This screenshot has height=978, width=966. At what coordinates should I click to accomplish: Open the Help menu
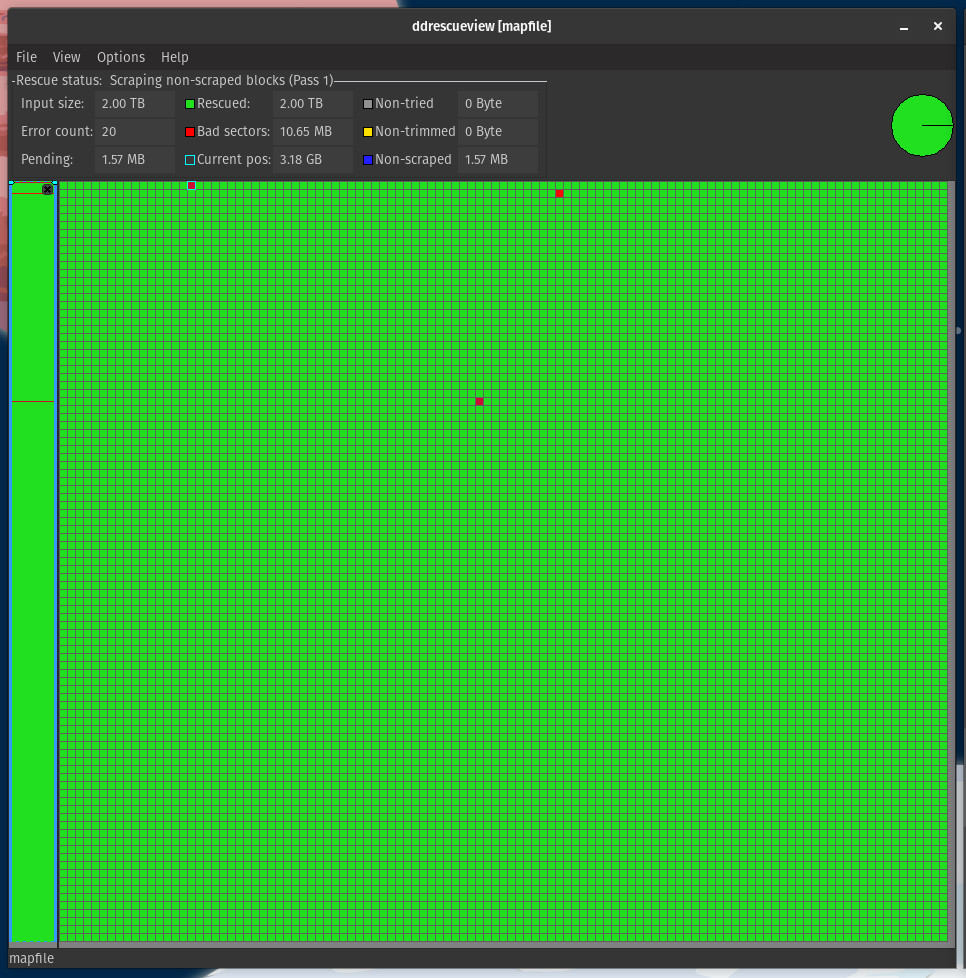click(174, 57)
